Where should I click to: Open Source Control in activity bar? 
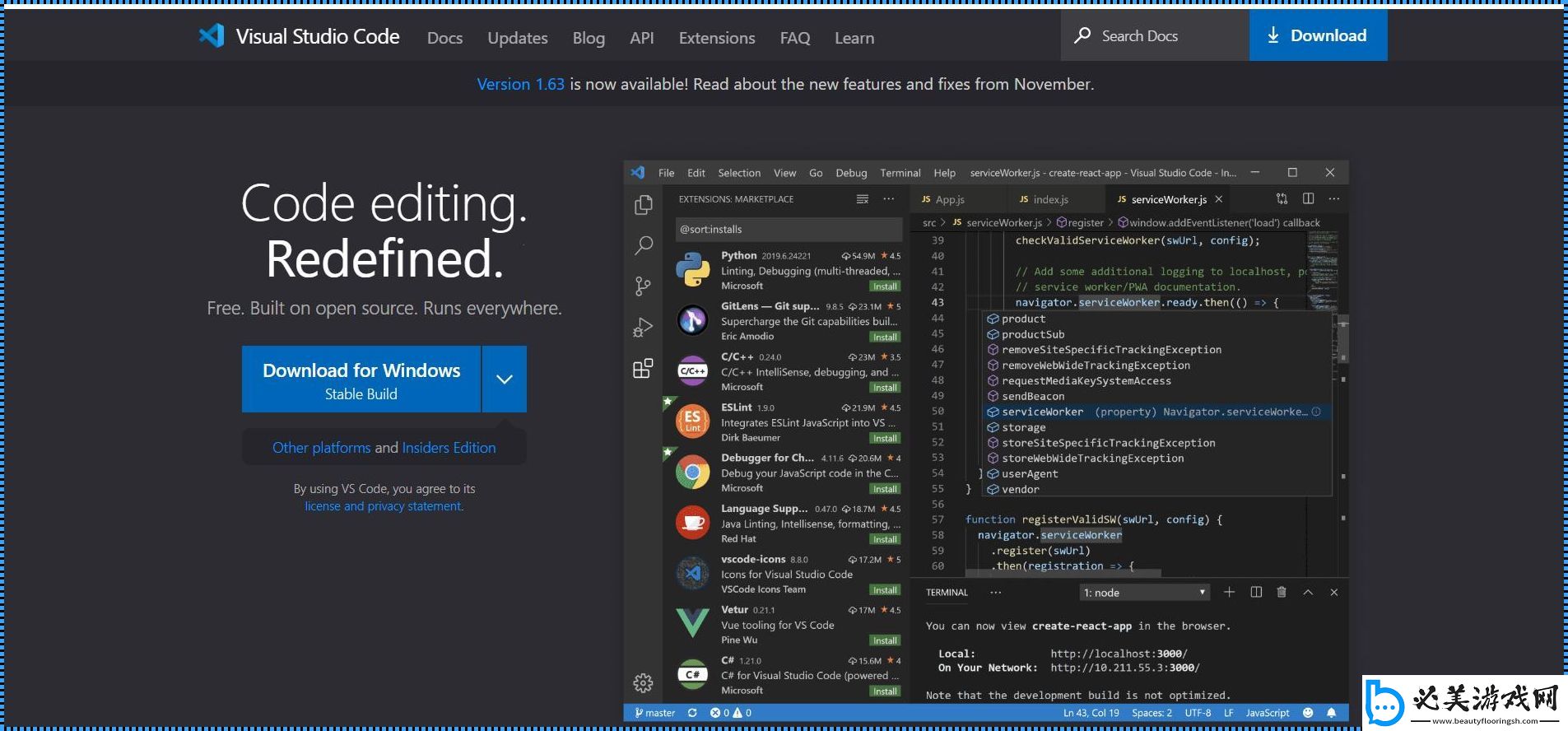coord(644,286)
